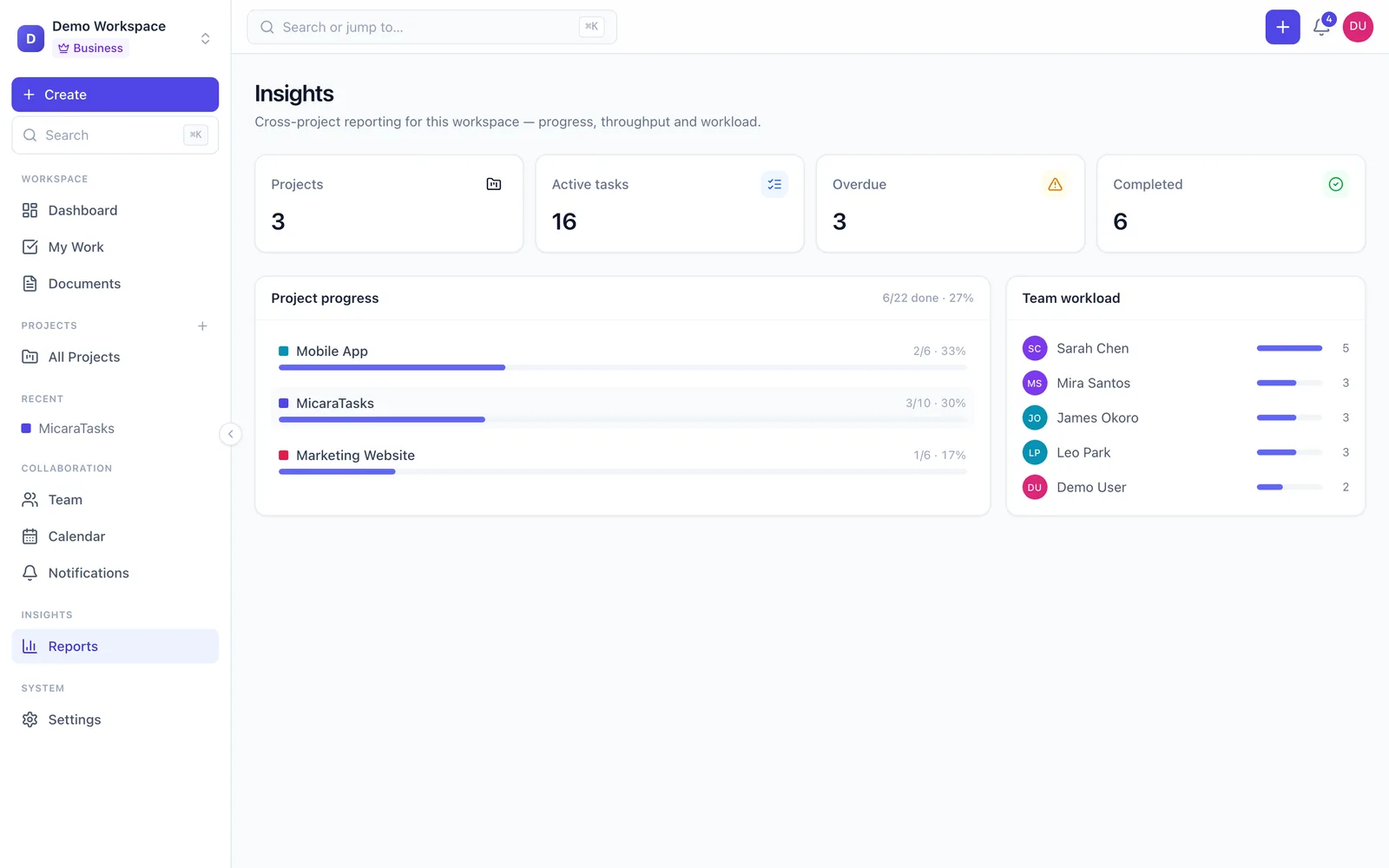Open Notifications from sidebar
The width and height of the screenshot is (1389, 868).
click(115, 573)
